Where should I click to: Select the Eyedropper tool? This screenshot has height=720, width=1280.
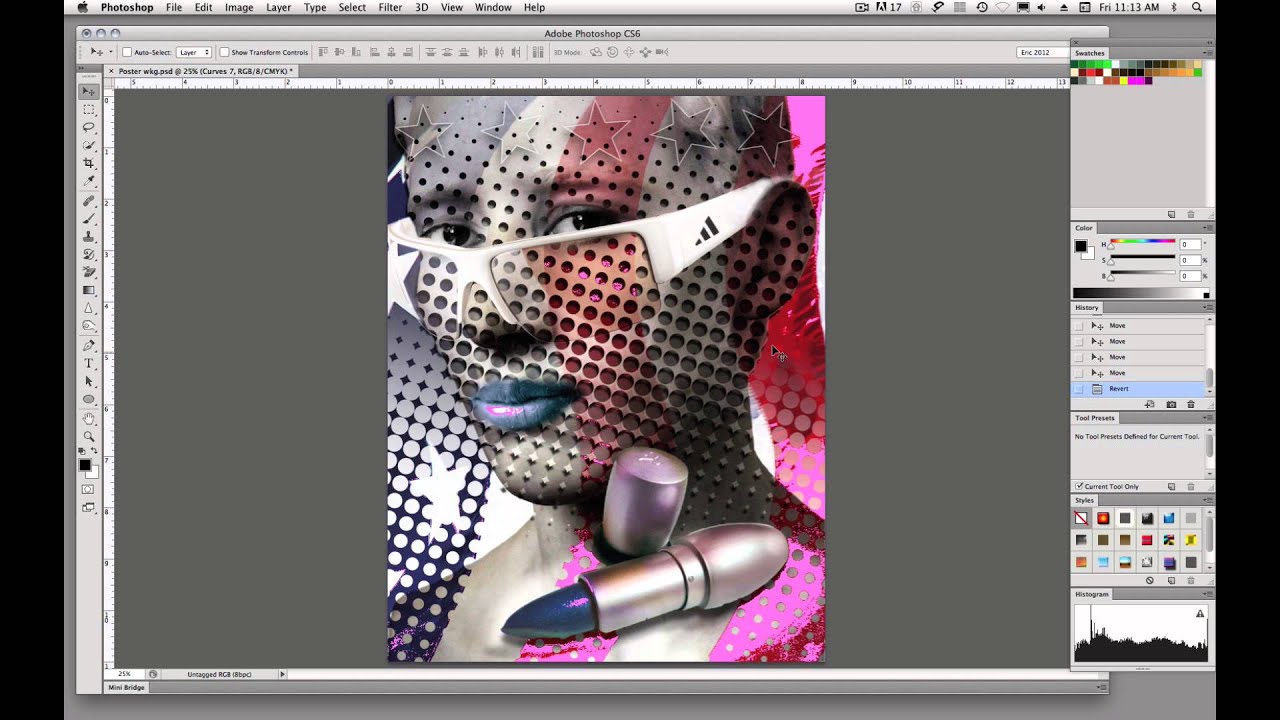[89, 181]
